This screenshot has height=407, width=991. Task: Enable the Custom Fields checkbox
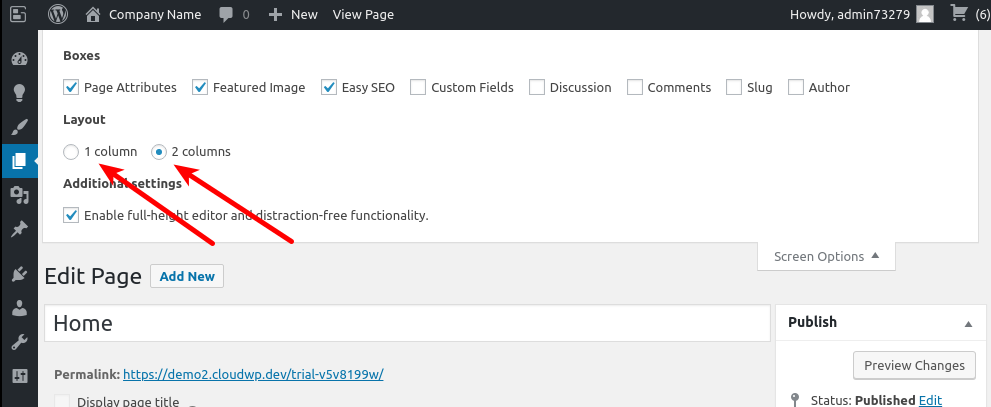click(418, 87)
